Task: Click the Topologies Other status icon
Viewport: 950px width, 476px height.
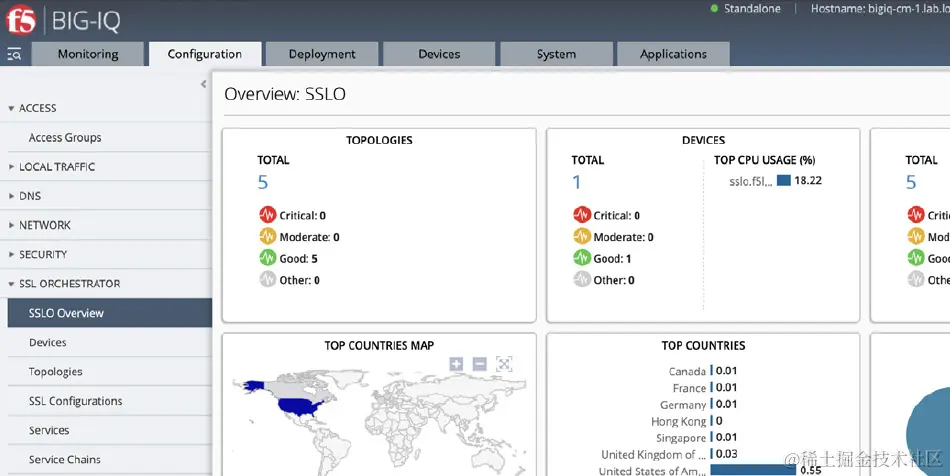Action: [x=268, y=280]
